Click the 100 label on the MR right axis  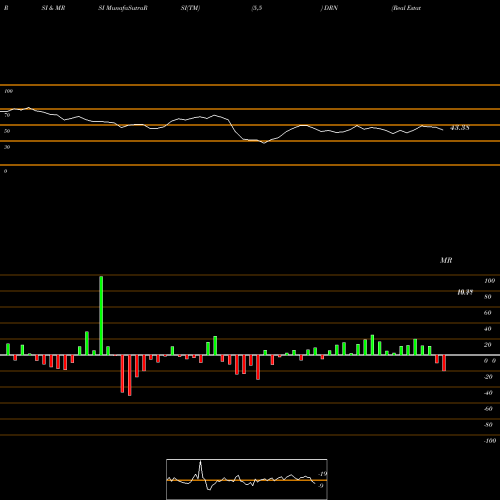click(489, 281)
